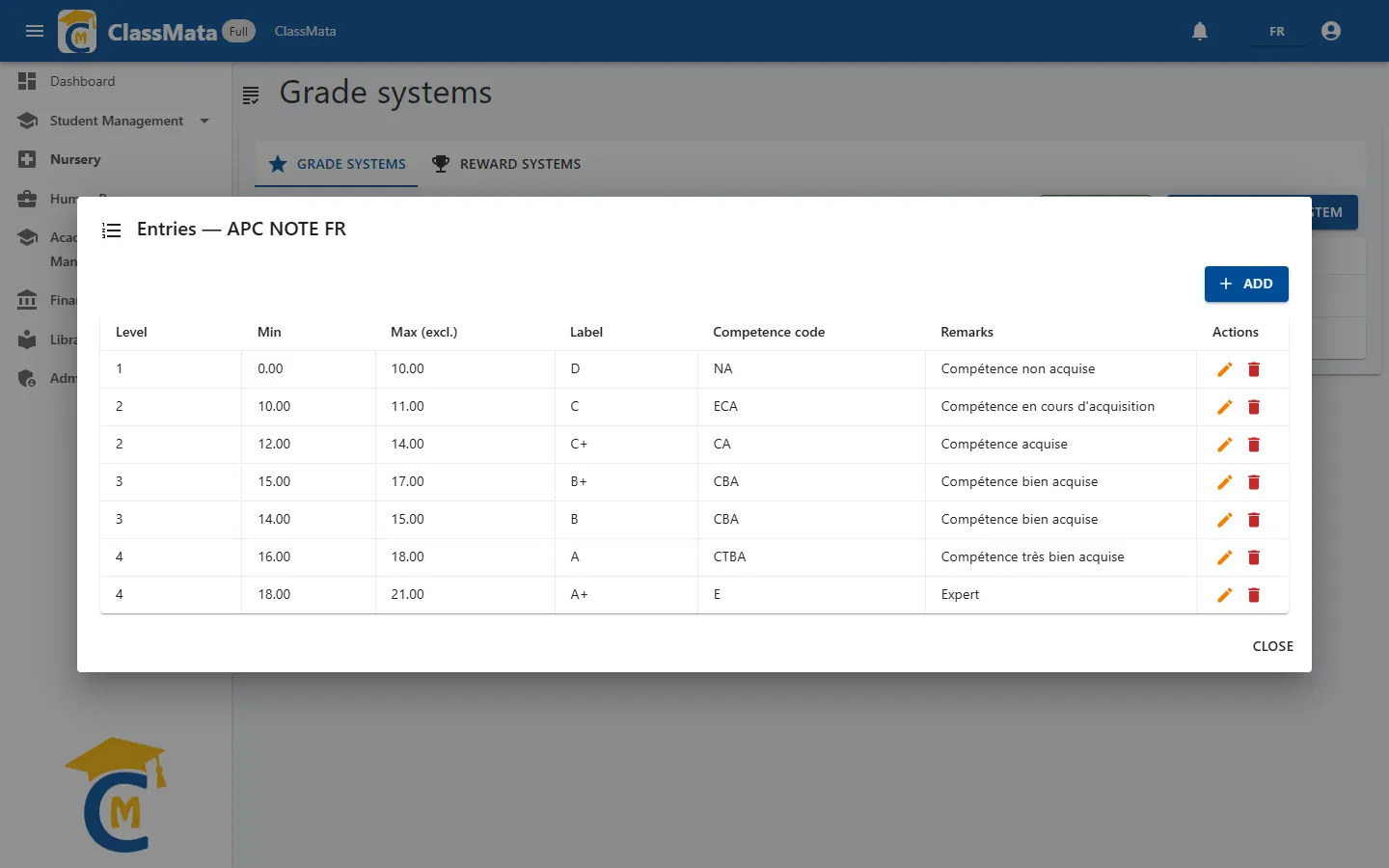Edit the ECA competence entry

[1225, 407]
